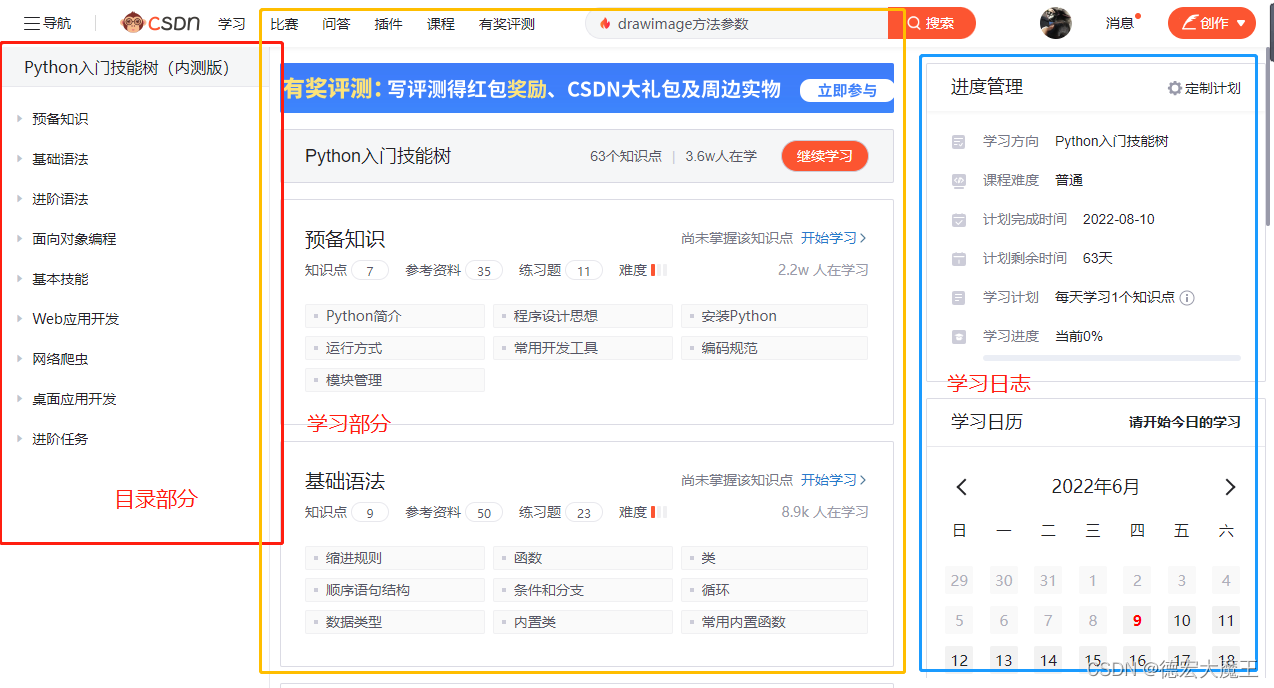Open the 插件 nav item
1274x688 pixels.
(388, 23)
